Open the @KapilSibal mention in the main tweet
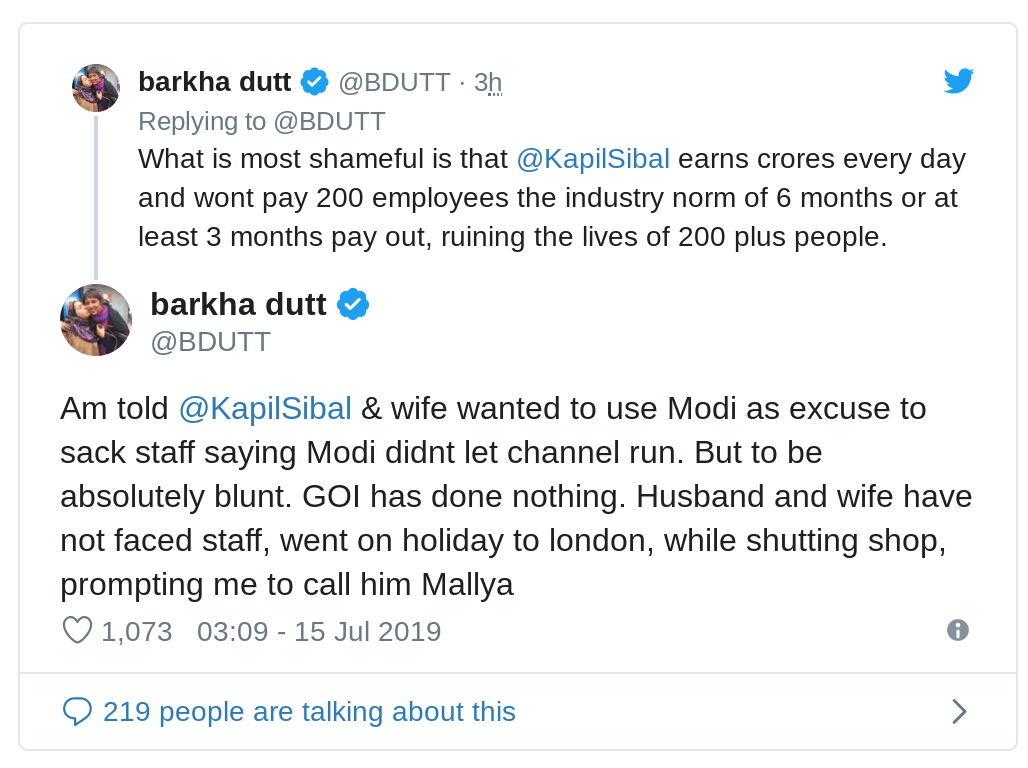The height and width of the screenshot is (768, 1028). tap(265, 408)
